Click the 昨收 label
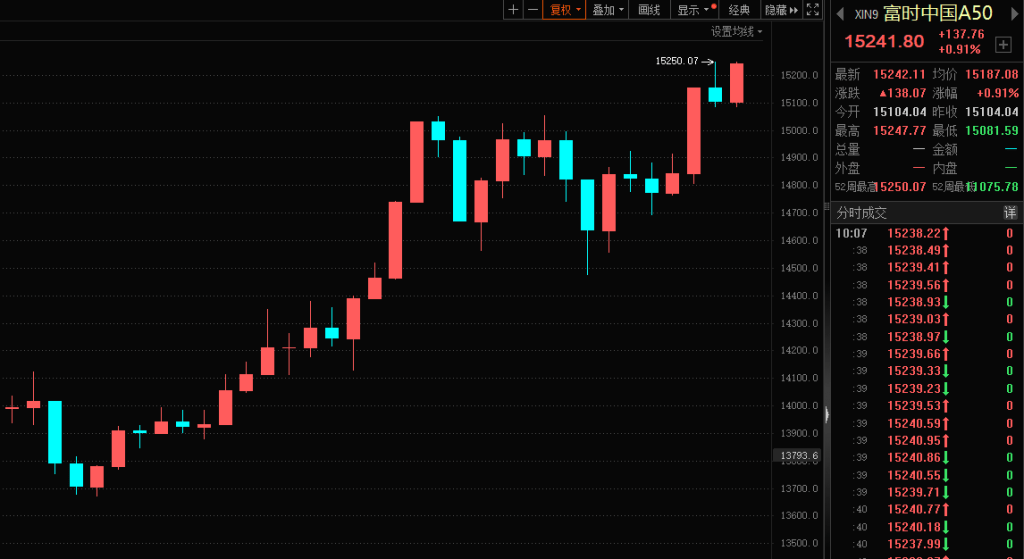This screenshot has width=1024, height=559. 945,112
